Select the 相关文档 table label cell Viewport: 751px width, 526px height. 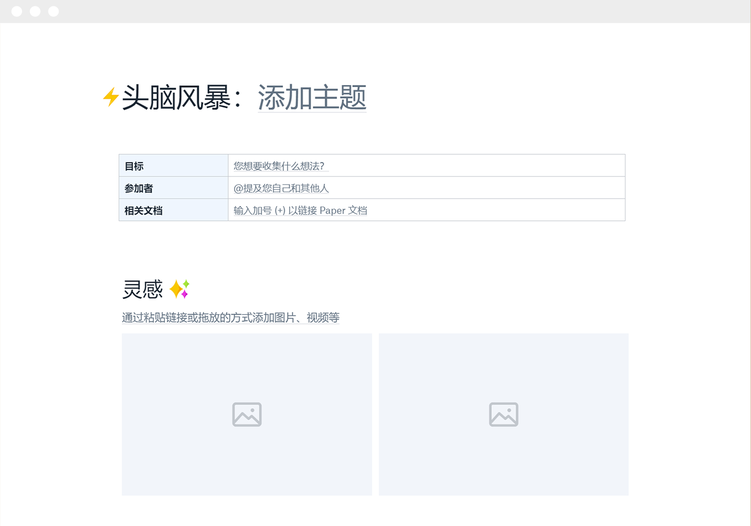coord(173,210)
